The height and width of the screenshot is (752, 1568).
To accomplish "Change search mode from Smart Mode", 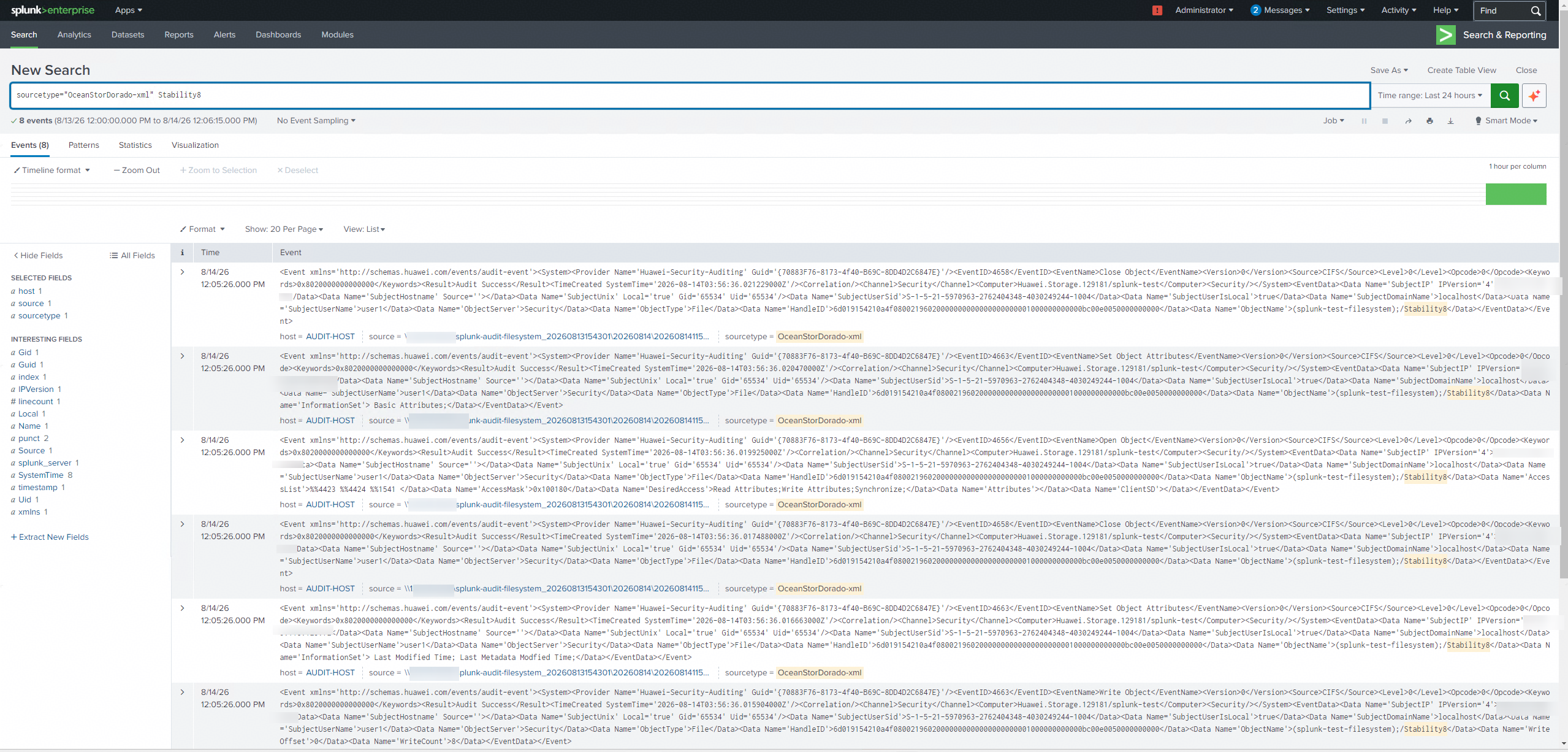I will [1506, 121].
